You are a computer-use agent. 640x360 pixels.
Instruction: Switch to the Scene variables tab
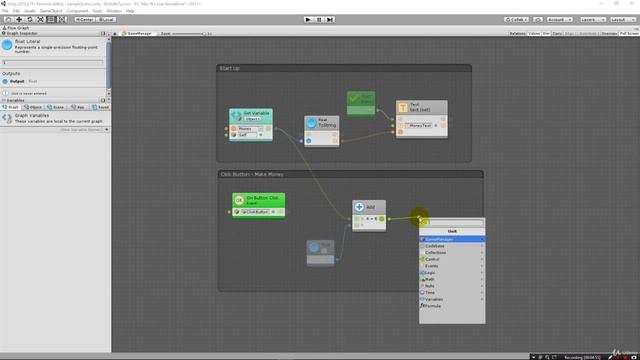tap(56, 107)
